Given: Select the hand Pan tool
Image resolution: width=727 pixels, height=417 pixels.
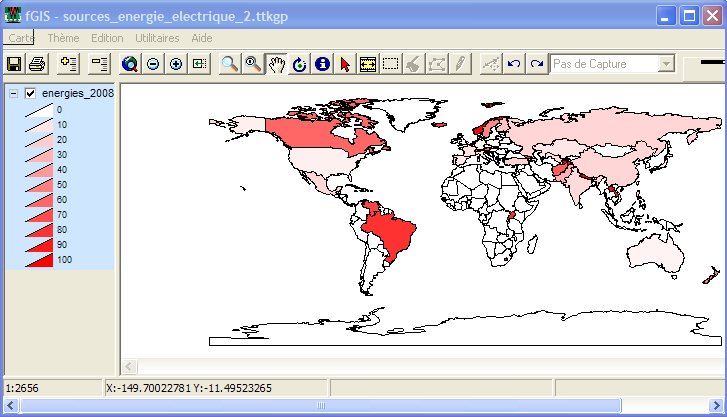Looking at the screenshot, I should (276, 64).
